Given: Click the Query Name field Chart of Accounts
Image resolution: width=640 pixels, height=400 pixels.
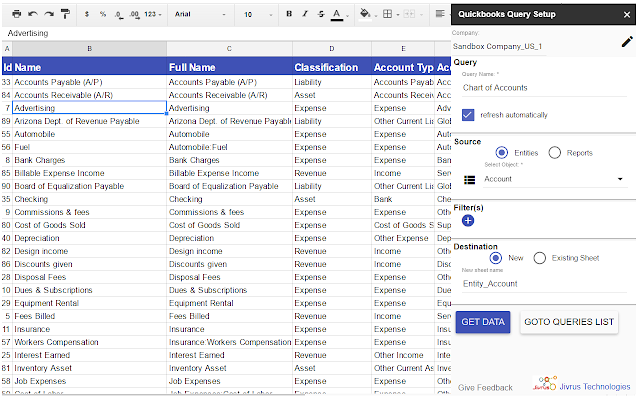Looking at the screenshot, I should pyautogui.click(x=544, y=88).
